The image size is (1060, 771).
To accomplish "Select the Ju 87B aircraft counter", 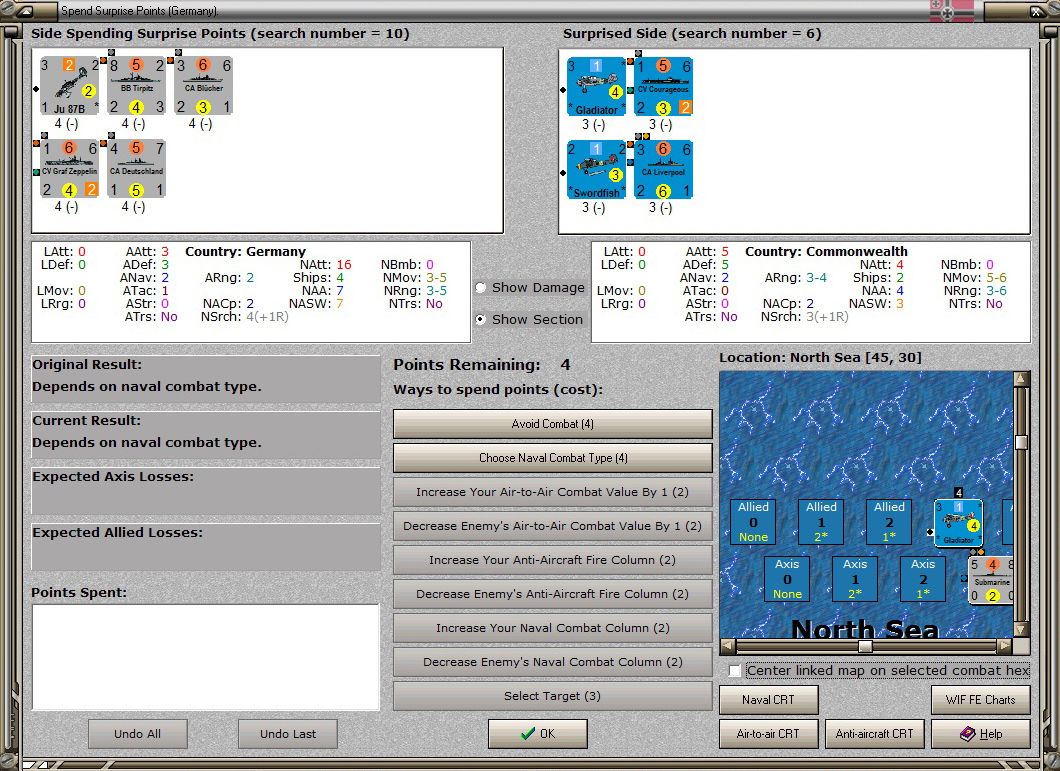I will point(69,86).
